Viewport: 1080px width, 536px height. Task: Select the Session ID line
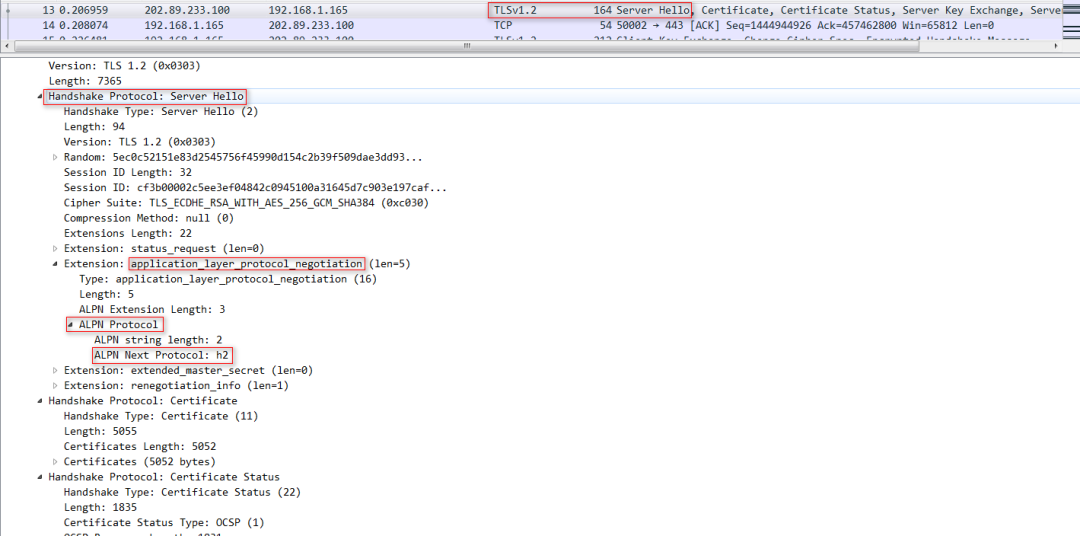255,187
